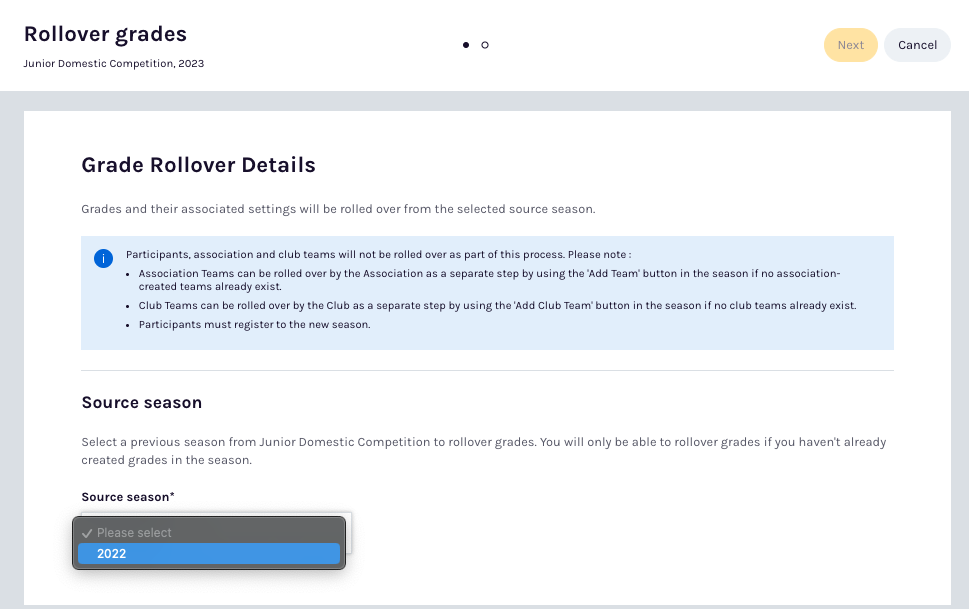The height and width of the screenshot is (609, 969).
Task: Click 'Participants must register to the new season'
Action: (x=254, y=325)
